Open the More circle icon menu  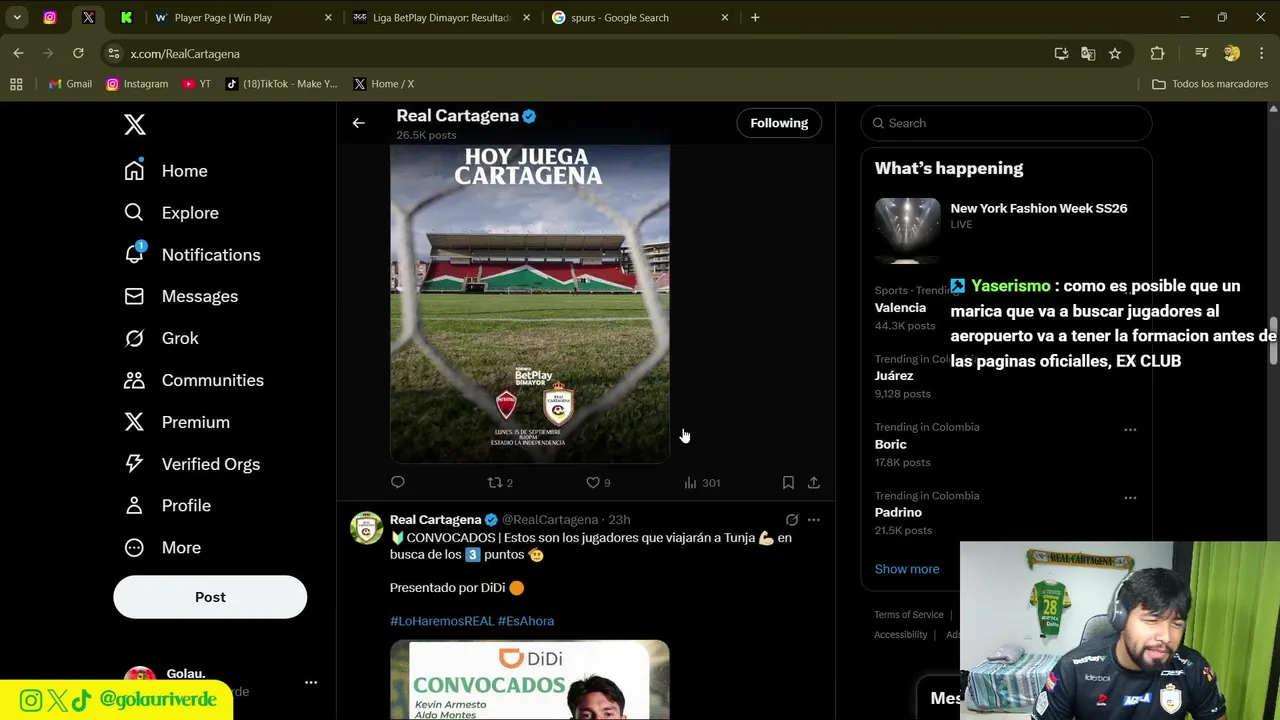134,547
